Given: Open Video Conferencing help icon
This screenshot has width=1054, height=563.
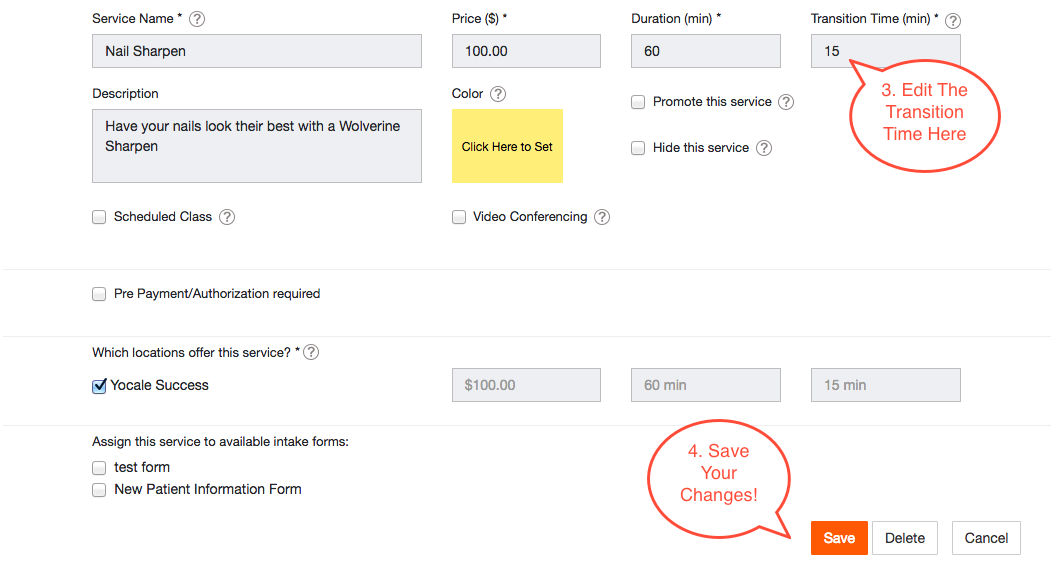Looking at the screenshot, I should (x=602, y=217).
